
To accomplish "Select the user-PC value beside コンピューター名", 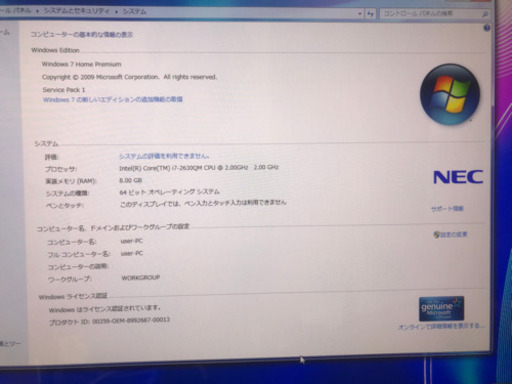I will (132, 241).
